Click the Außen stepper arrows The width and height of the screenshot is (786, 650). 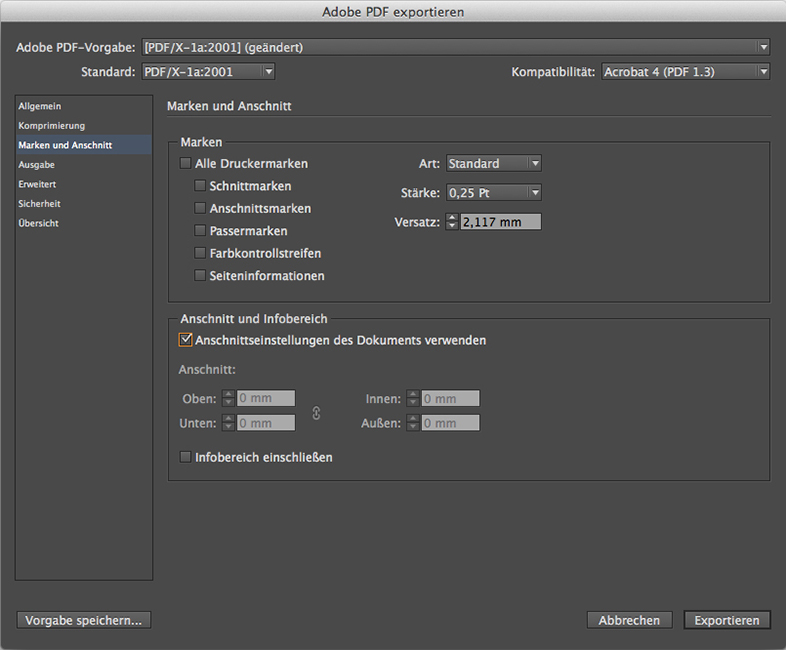click(413, 423)
